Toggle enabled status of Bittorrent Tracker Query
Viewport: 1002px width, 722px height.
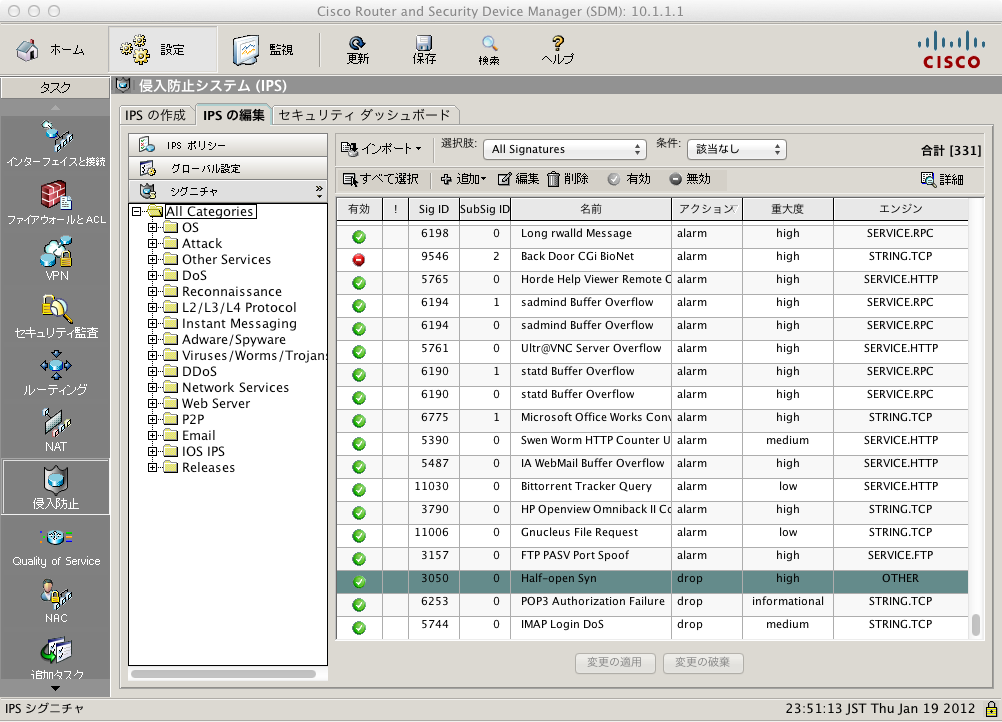coord(359,490)
